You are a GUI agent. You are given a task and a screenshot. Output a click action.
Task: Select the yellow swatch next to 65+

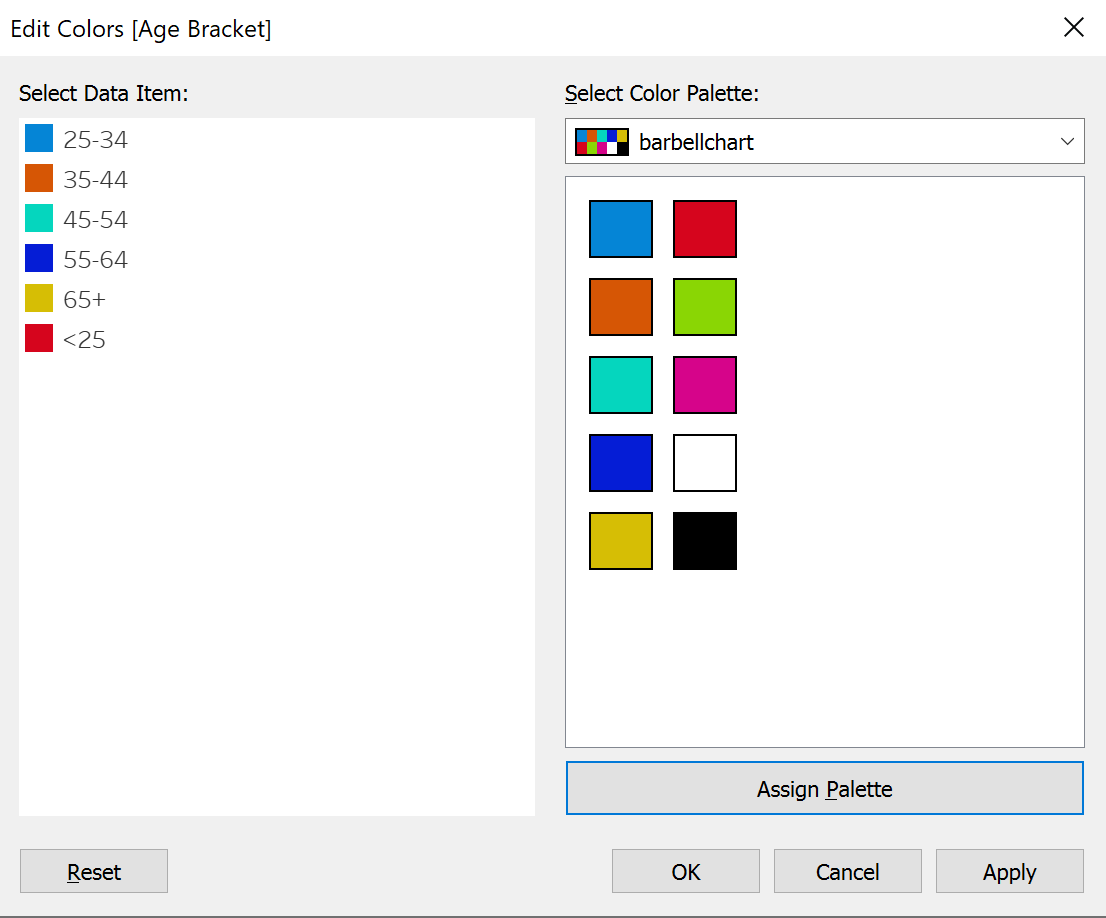[x=38, y=298]
